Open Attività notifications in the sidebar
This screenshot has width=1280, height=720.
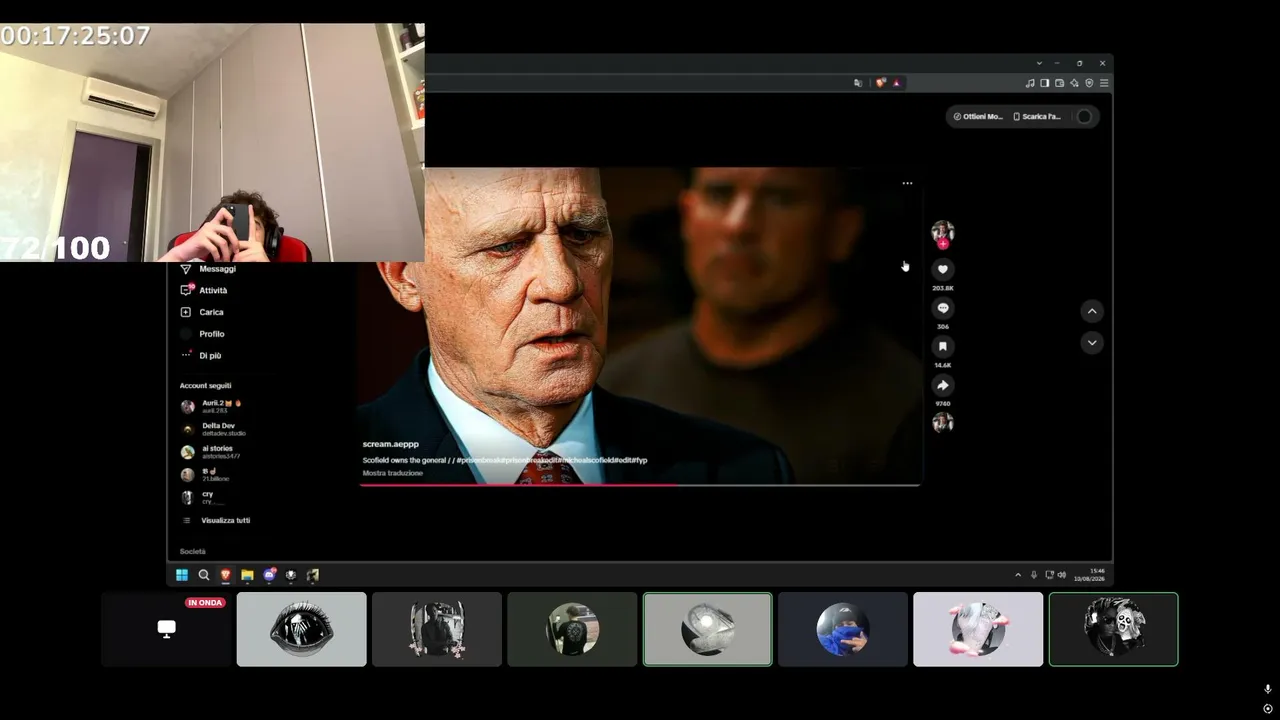204,290
